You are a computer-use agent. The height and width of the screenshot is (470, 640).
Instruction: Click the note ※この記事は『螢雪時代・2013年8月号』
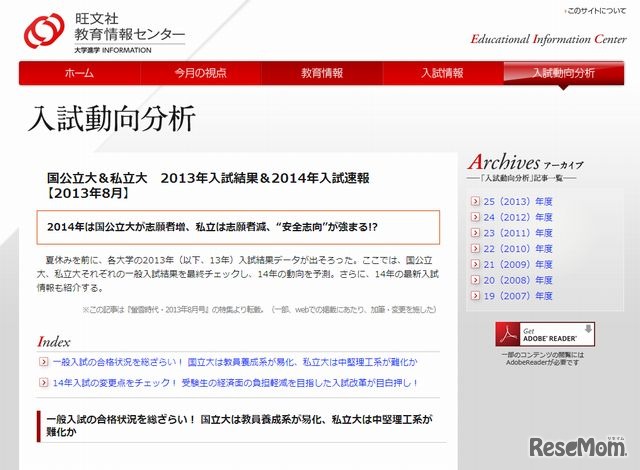259,310
